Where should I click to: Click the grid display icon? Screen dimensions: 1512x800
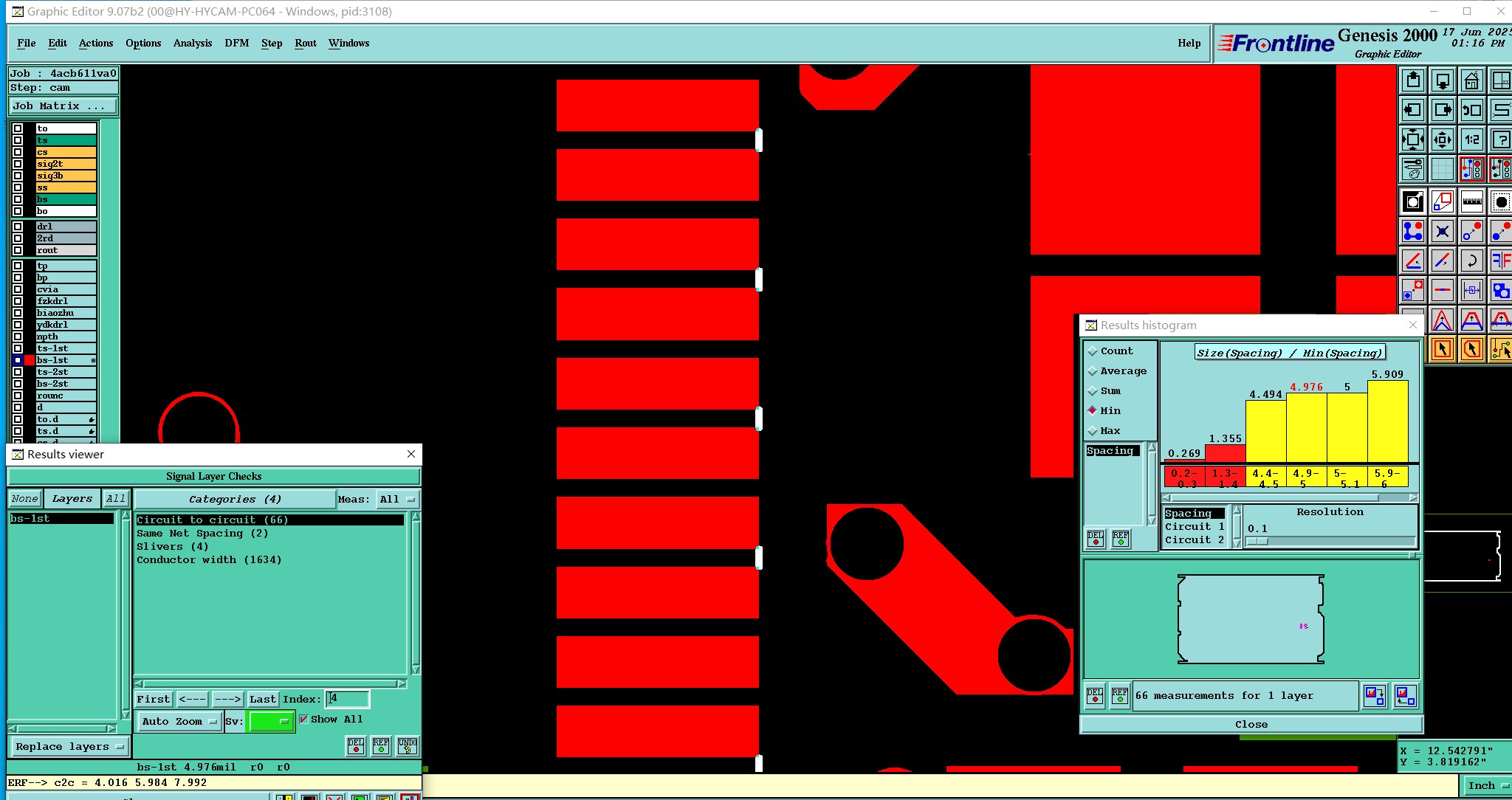pyautogui.click(x=1442, y=169)
